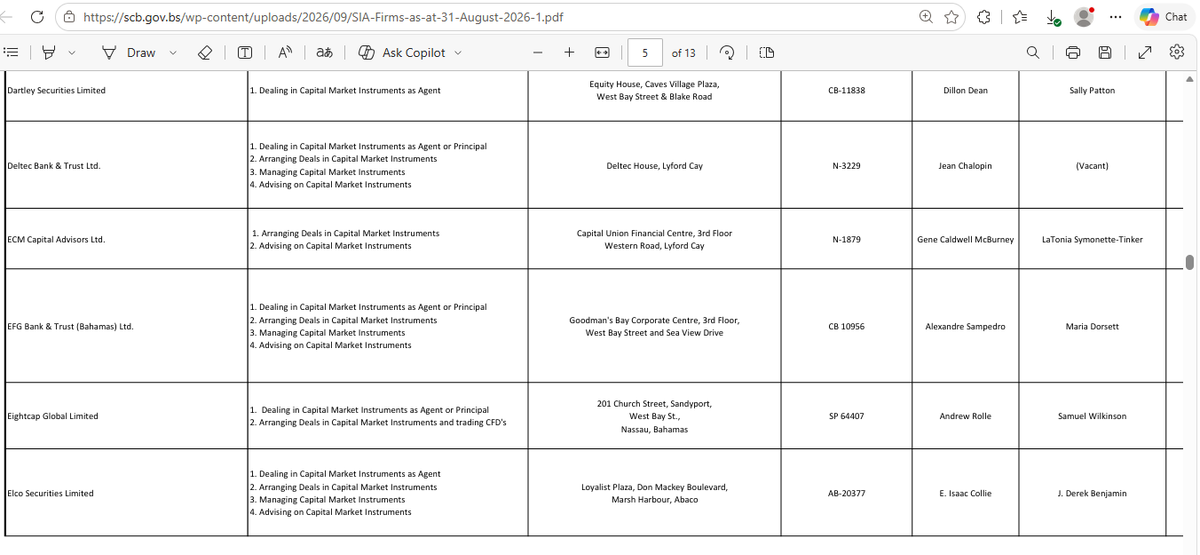This screenshot has height=555, width=1200.
Task: Open the Copilot Chat button
Action: pyautogui.click(x=1163, y=17)
